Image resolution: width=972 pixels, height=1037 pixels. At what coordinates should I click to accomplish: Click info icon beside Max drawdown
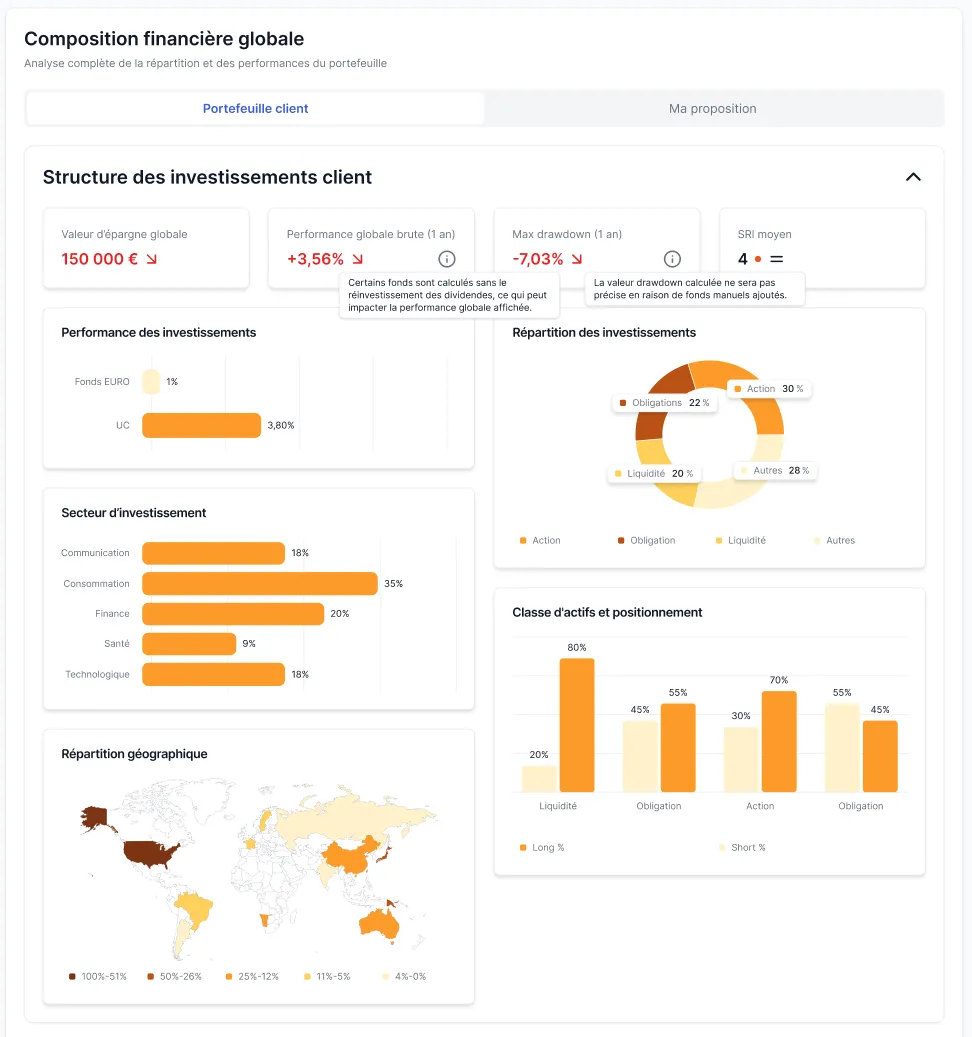673,259
